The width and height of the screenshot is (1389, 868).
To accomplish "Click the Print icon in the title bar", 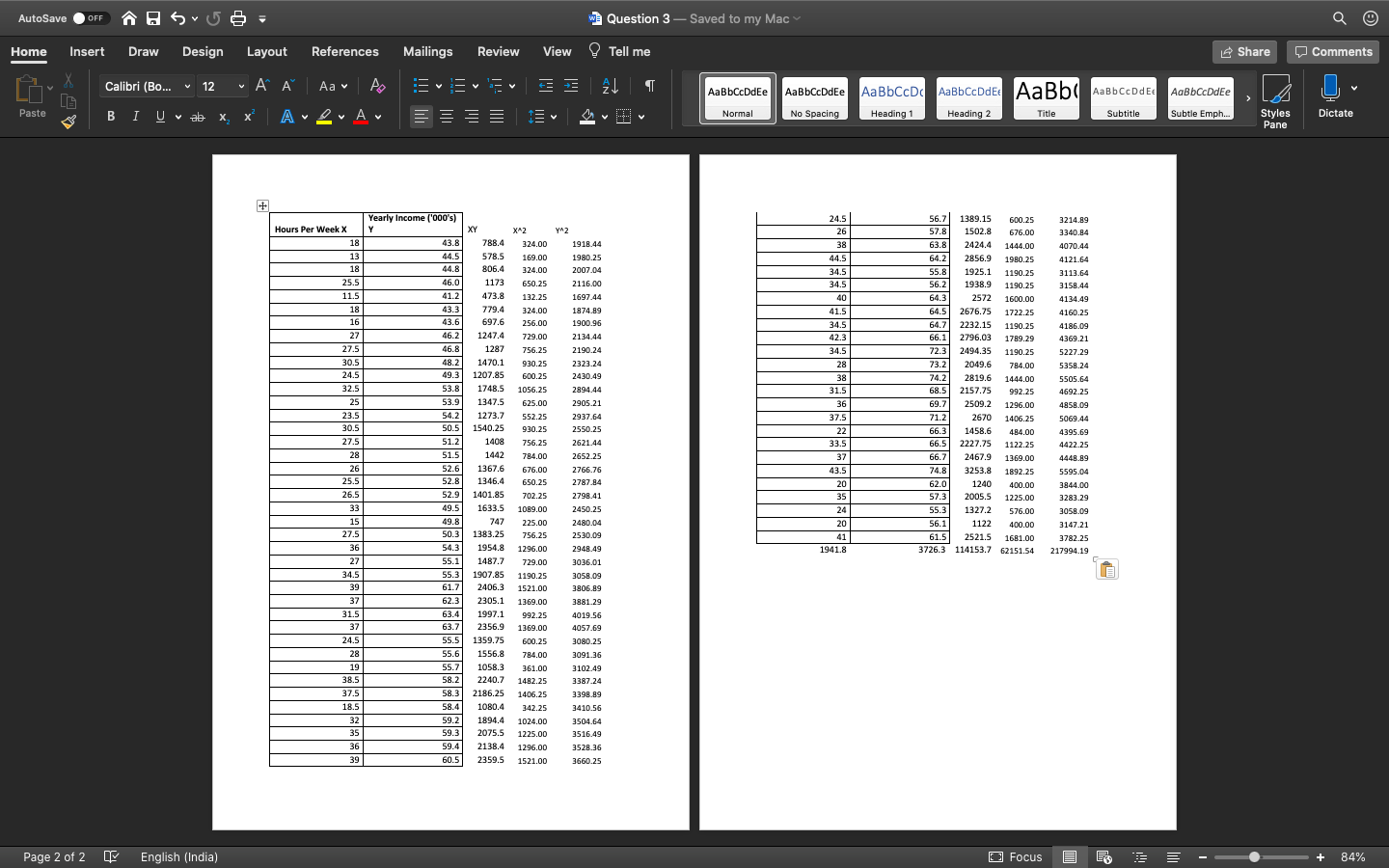I will click(238, 18).
